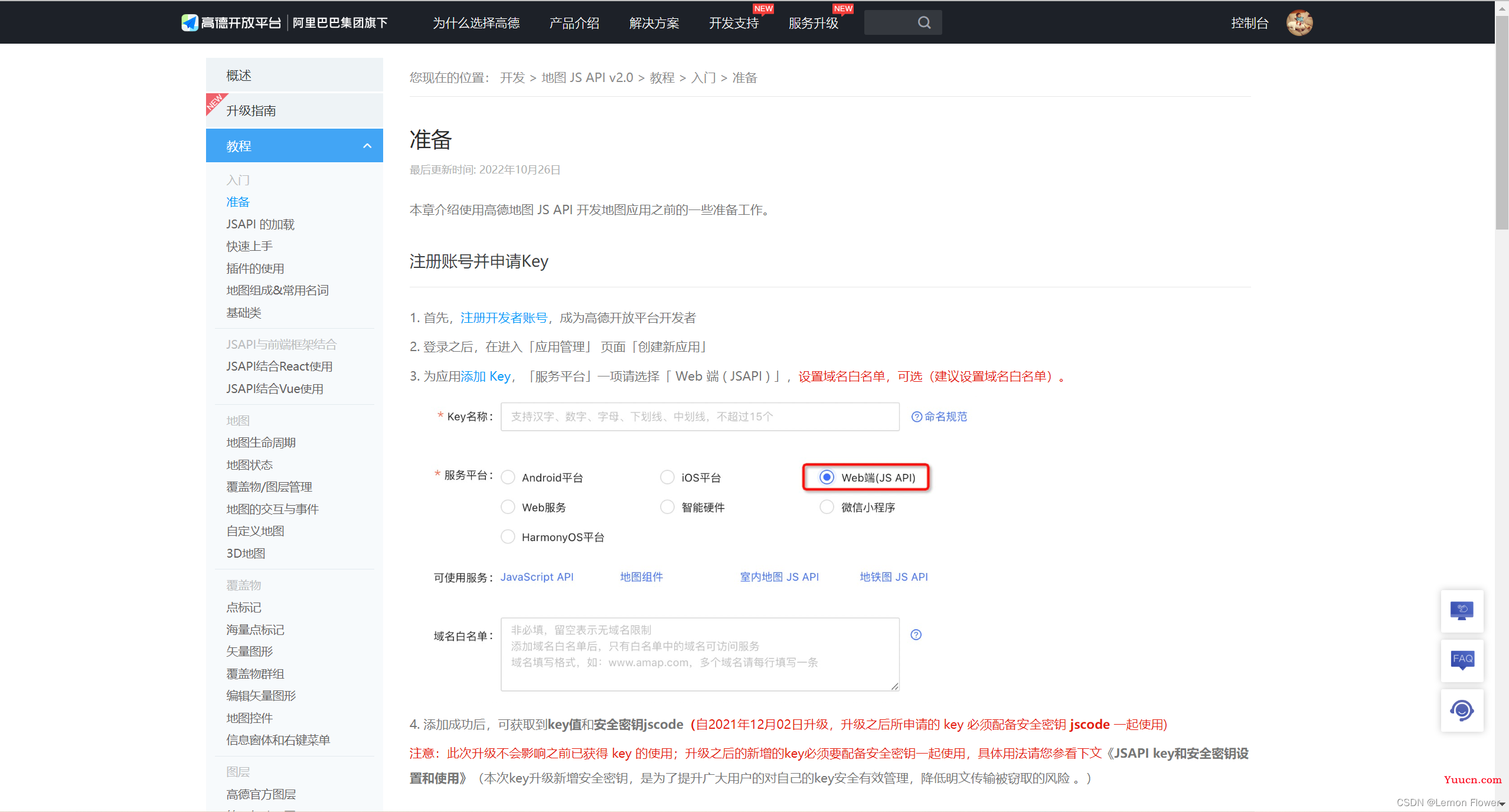1509x812 pixels.
Task: Select the 智能硬件 radio button
Action: [x=667, y=507]
